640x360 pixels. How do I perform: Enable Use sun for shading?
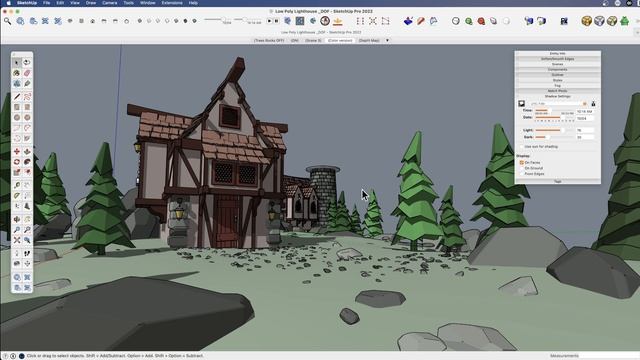[522, 147]
